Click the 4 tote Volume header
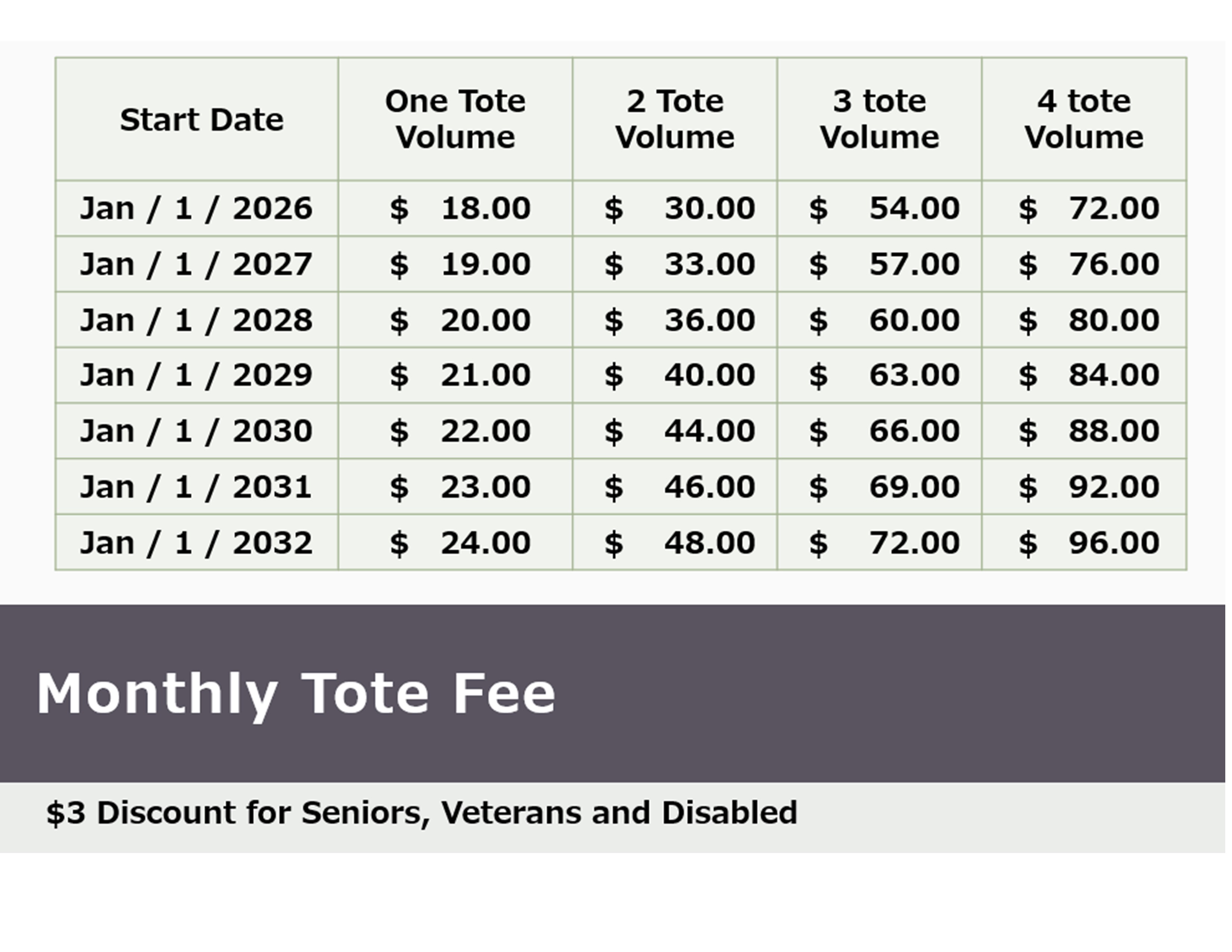The width and height of the screenshot is (1232, 952). [1084, 119]
